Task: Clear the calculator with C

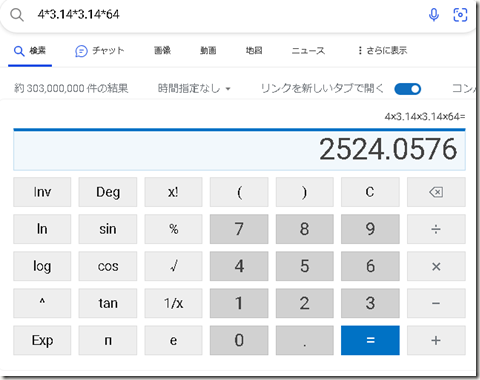Action: (370, 192)
